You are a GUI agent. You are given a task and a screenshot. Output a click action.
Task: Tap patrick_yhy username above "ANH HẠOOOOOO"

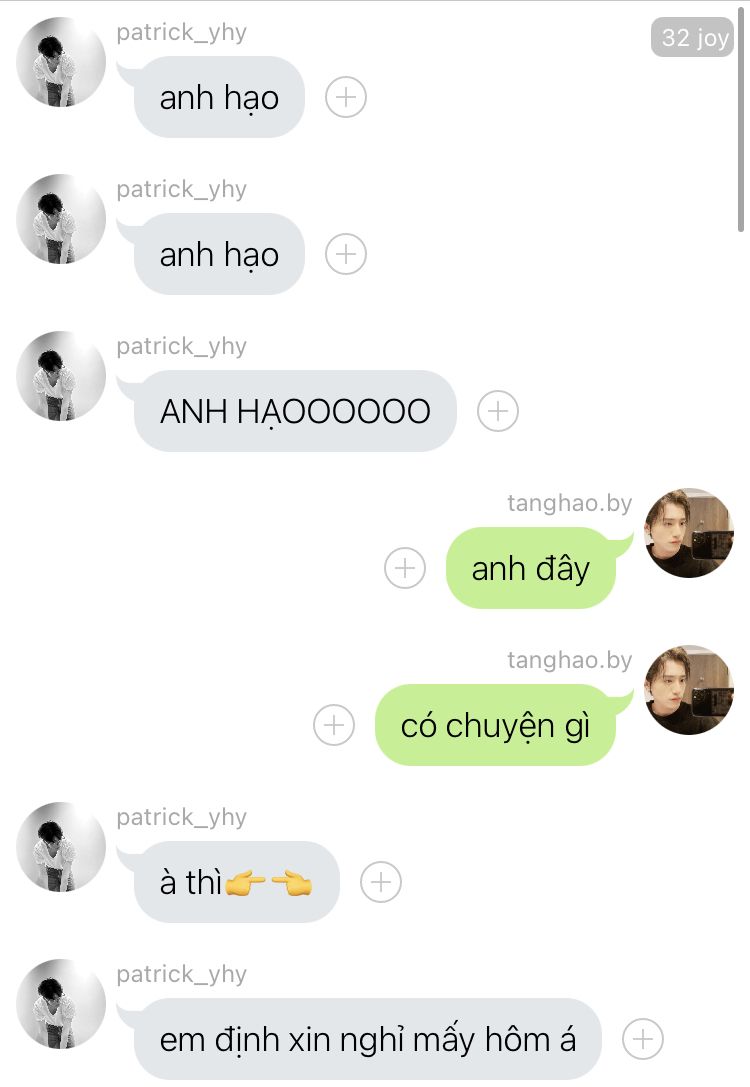(x=182, y=346)
